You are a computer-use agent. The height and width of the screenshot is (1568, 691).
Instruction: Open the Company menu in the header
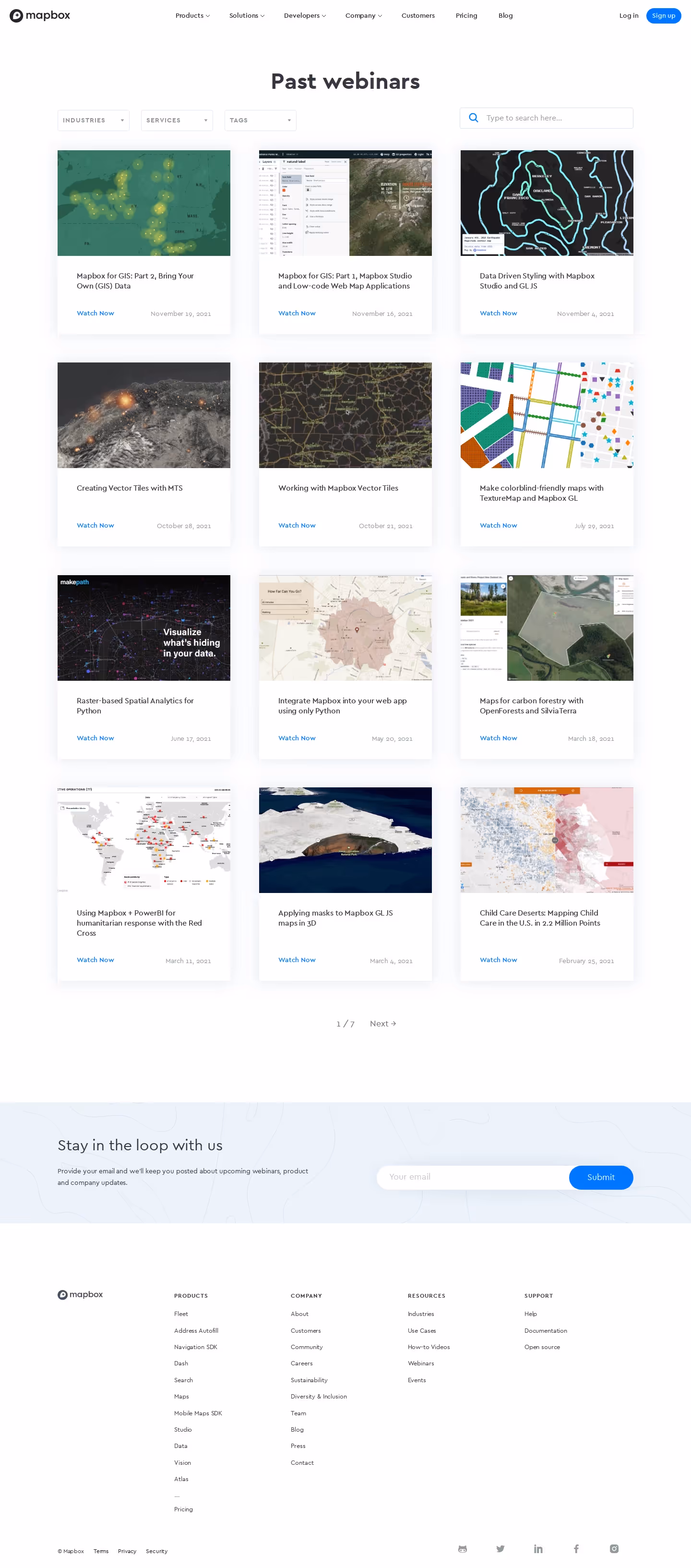(363, 16)
